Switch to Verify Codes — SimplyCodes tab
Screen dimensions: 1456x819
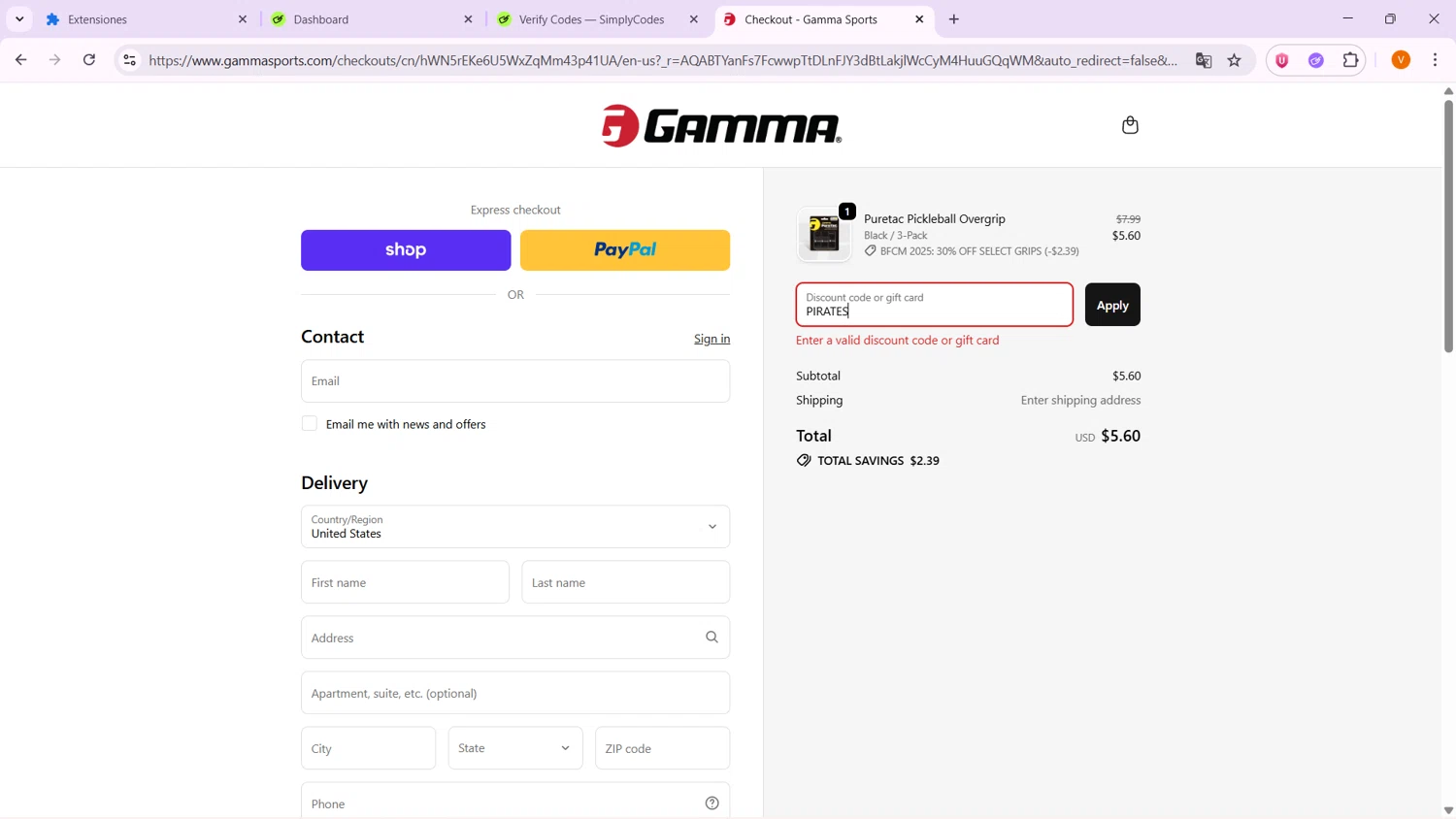coord(597,19)
